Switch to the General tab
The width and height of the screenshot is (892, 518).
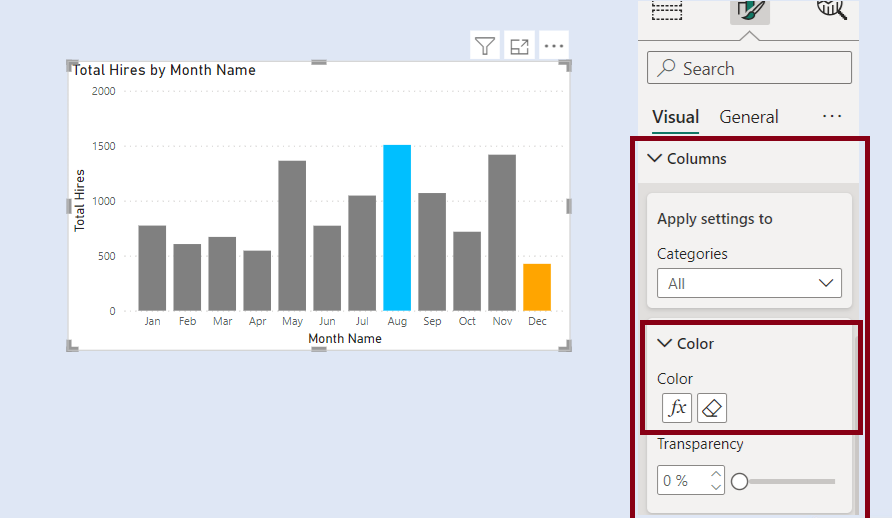coord(749,117)
